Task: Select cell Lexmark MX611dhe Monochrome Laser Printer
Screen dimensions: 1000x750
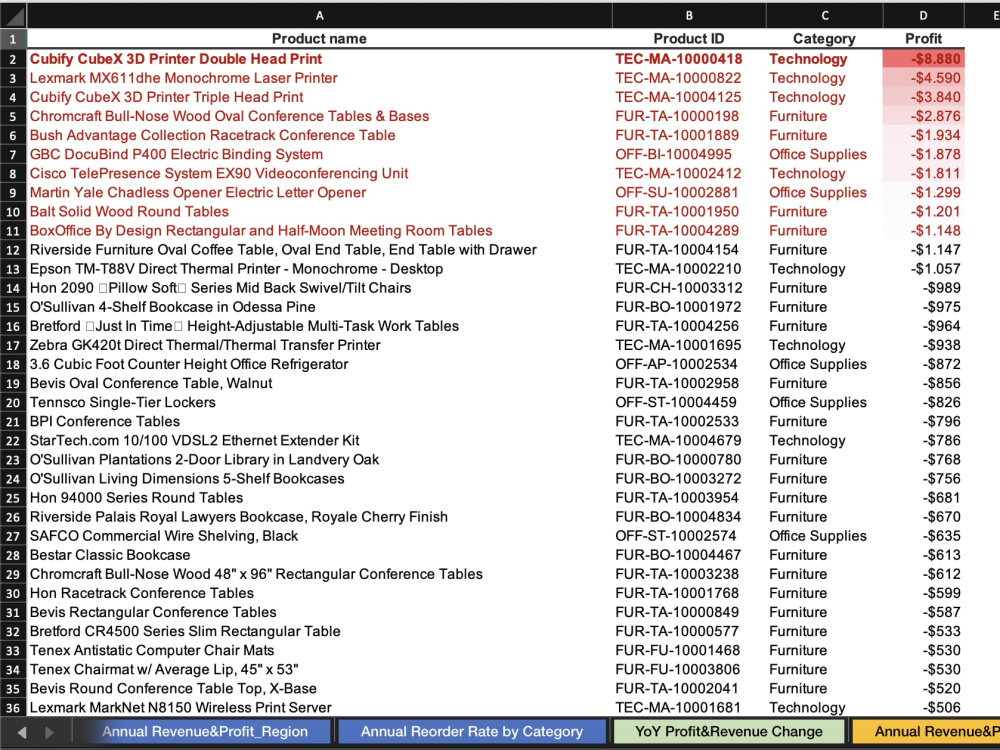Action: click(x=320, y=78)
